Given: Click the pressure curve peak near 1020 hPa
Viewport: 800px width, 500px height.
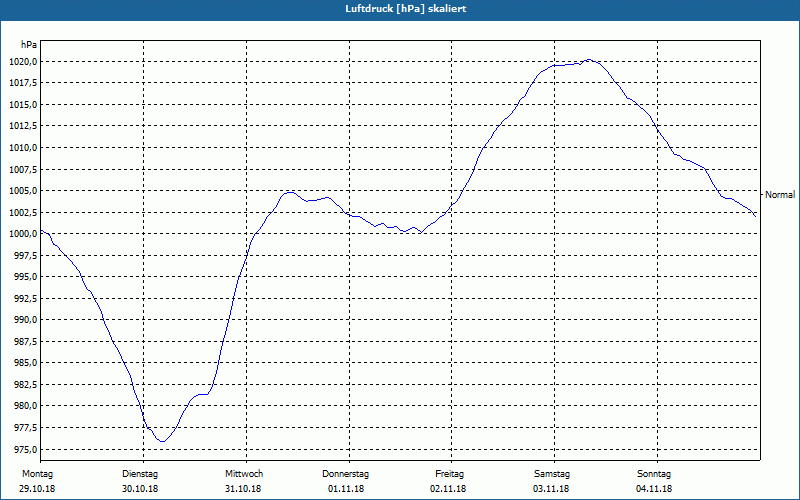Looking at the screenshot, I should (x=588, y=60).
